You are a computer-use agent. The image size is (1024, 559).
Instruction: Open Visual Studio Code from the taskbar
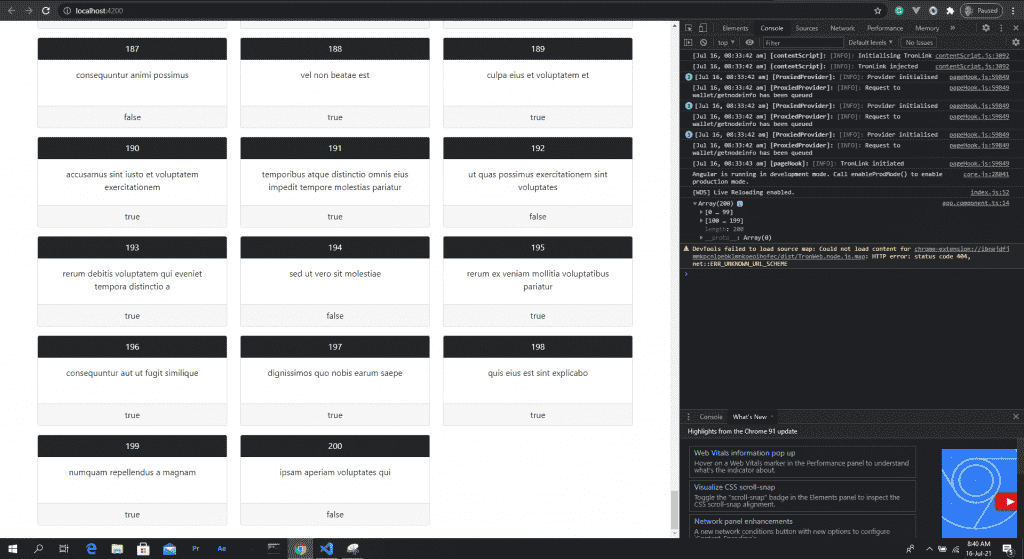click(x=326, y=549)
